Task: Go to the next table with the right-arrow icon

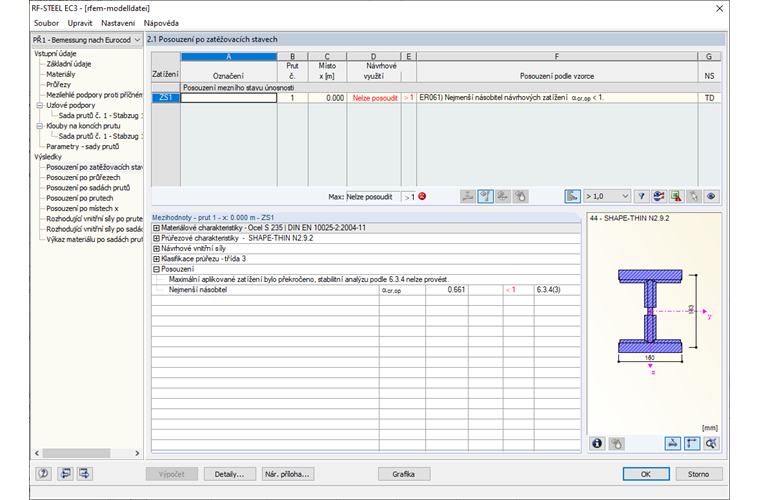Action: tap(84, 473)
